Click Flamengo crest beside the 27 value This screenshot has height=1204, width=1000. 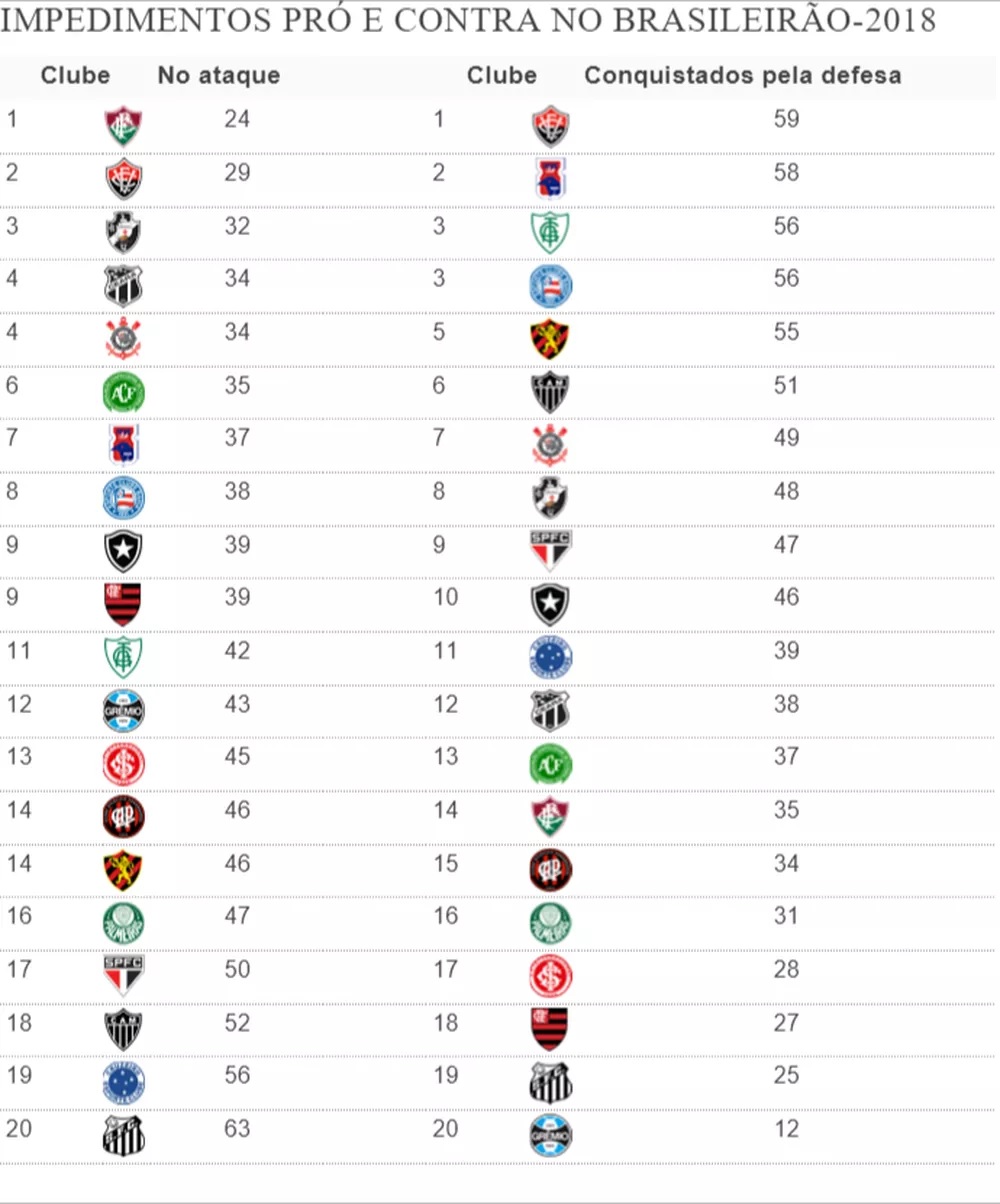click(x=551, y=1029)
